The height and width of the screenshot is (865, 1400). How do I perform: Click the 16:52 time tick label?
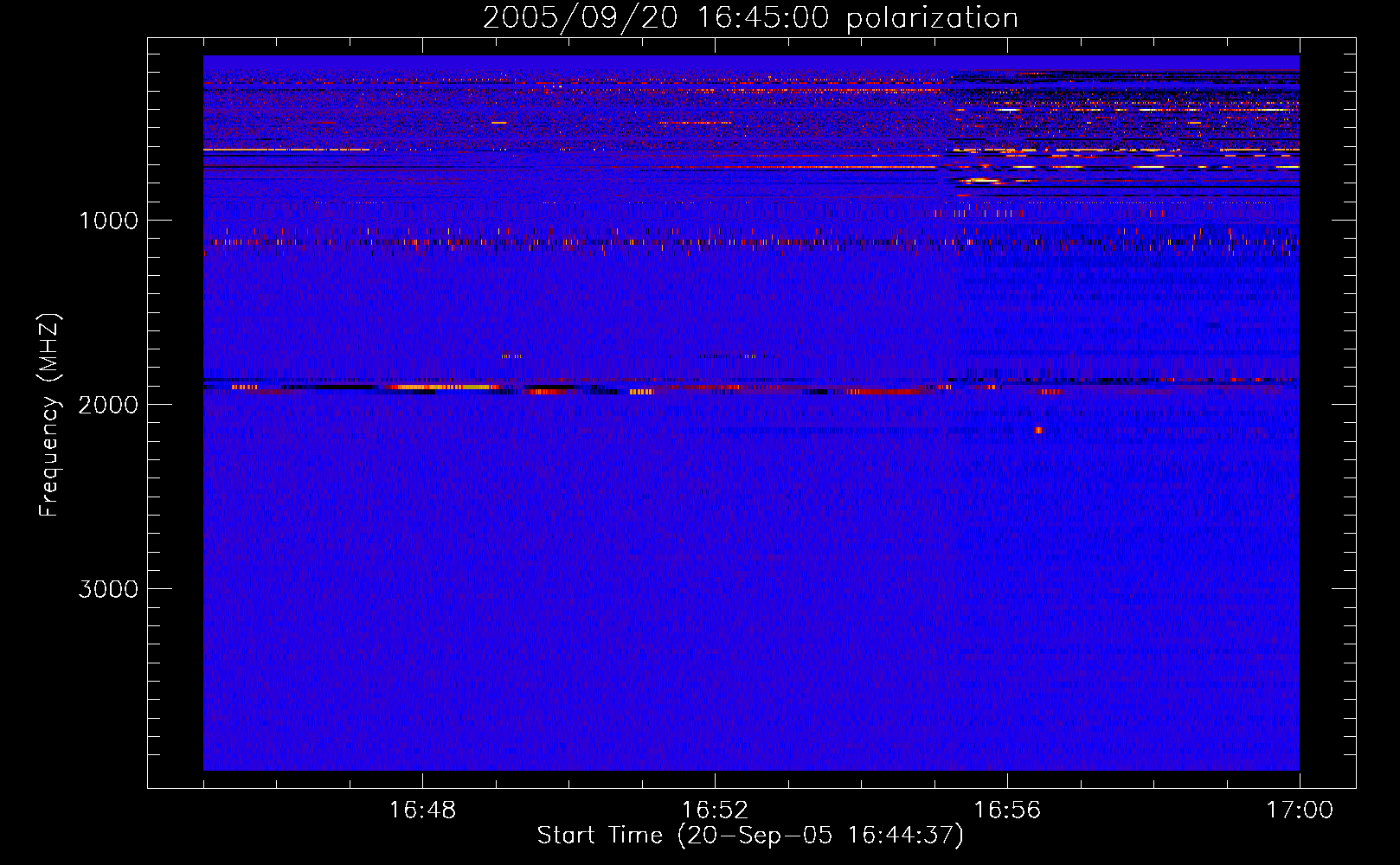[x=715, y=811]
